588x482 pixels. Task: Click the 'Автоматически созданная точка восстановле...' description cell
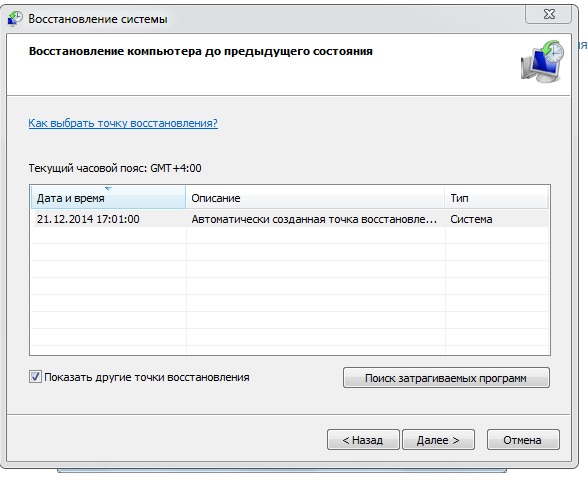314,219
